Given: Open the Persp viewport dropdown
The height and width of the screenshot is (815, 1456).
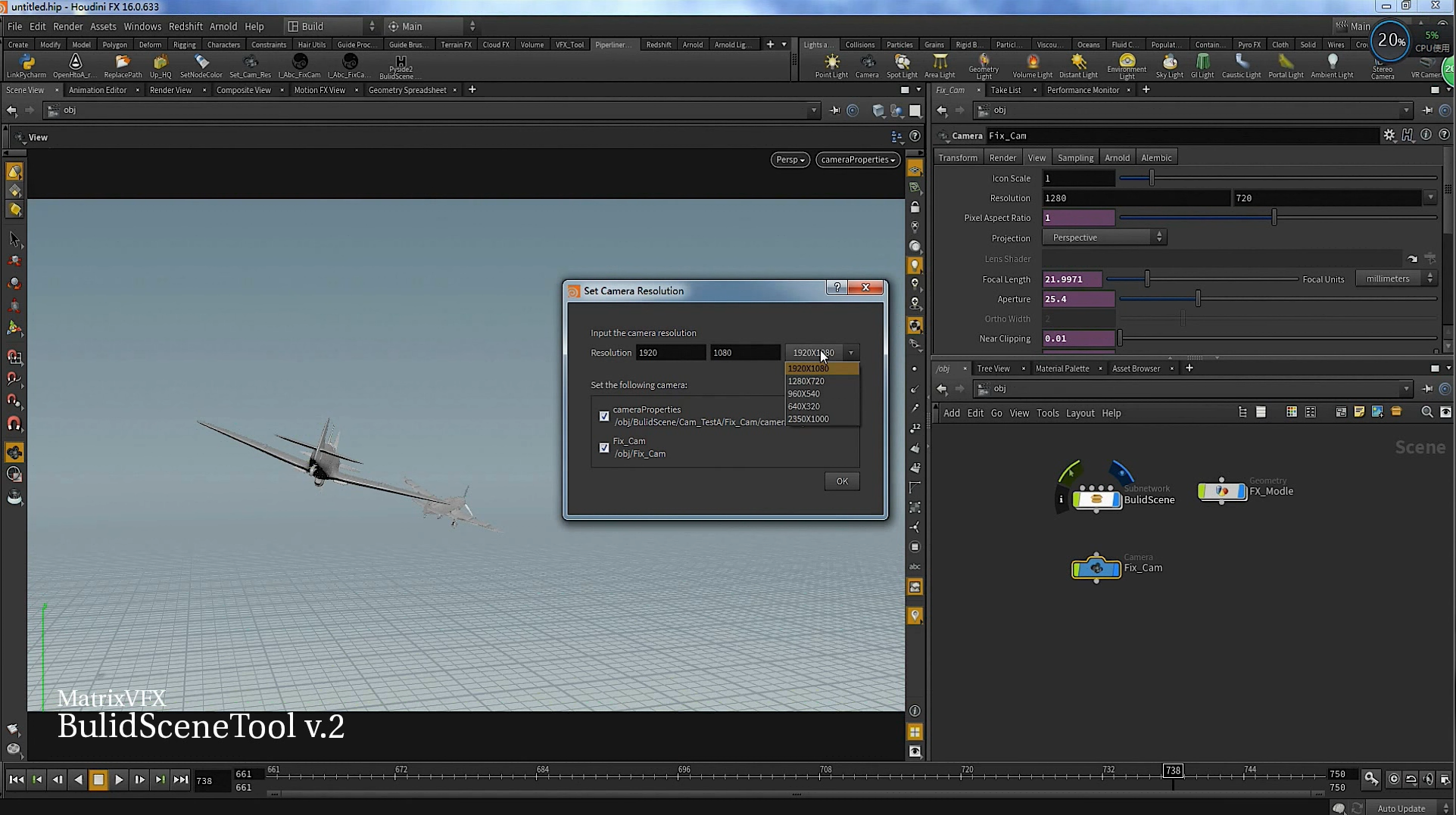Looking at the screenshot, I should click(790, 160).
